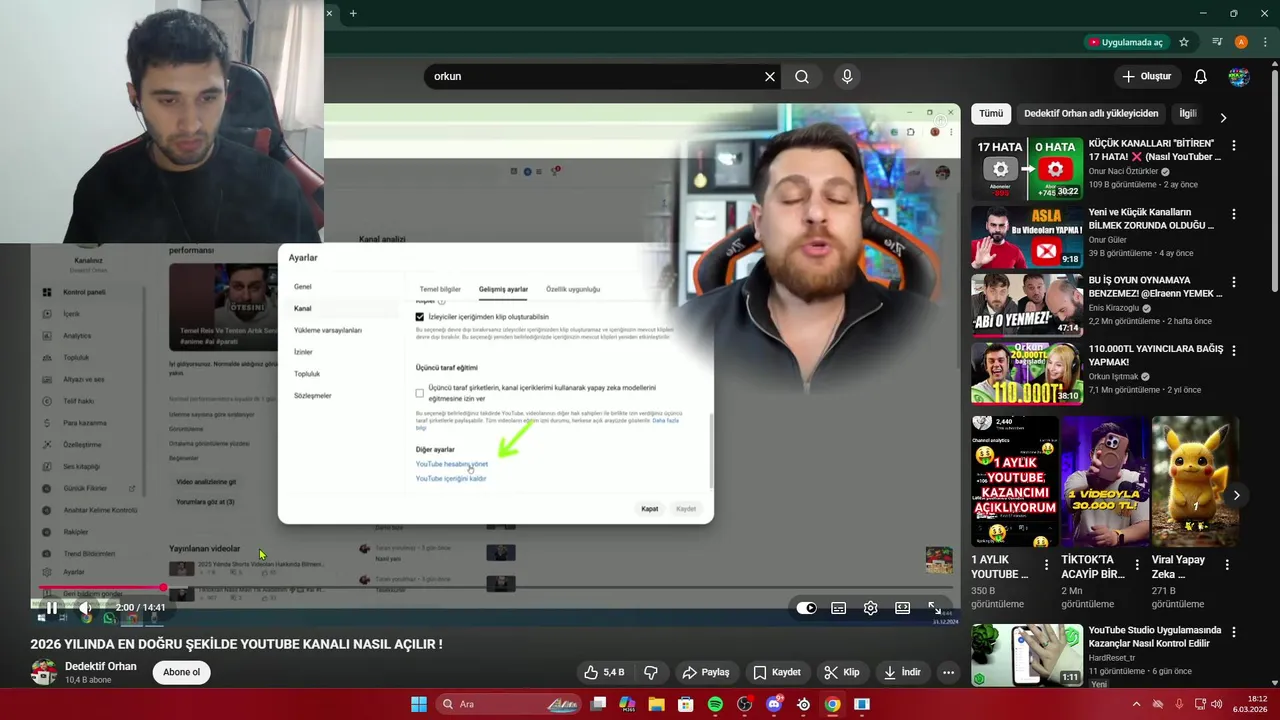Image resolution: width=1280 pixels, height=720 pixels.
Task: Pause the video
Action: pyautogui.click(x=51, y=607)
